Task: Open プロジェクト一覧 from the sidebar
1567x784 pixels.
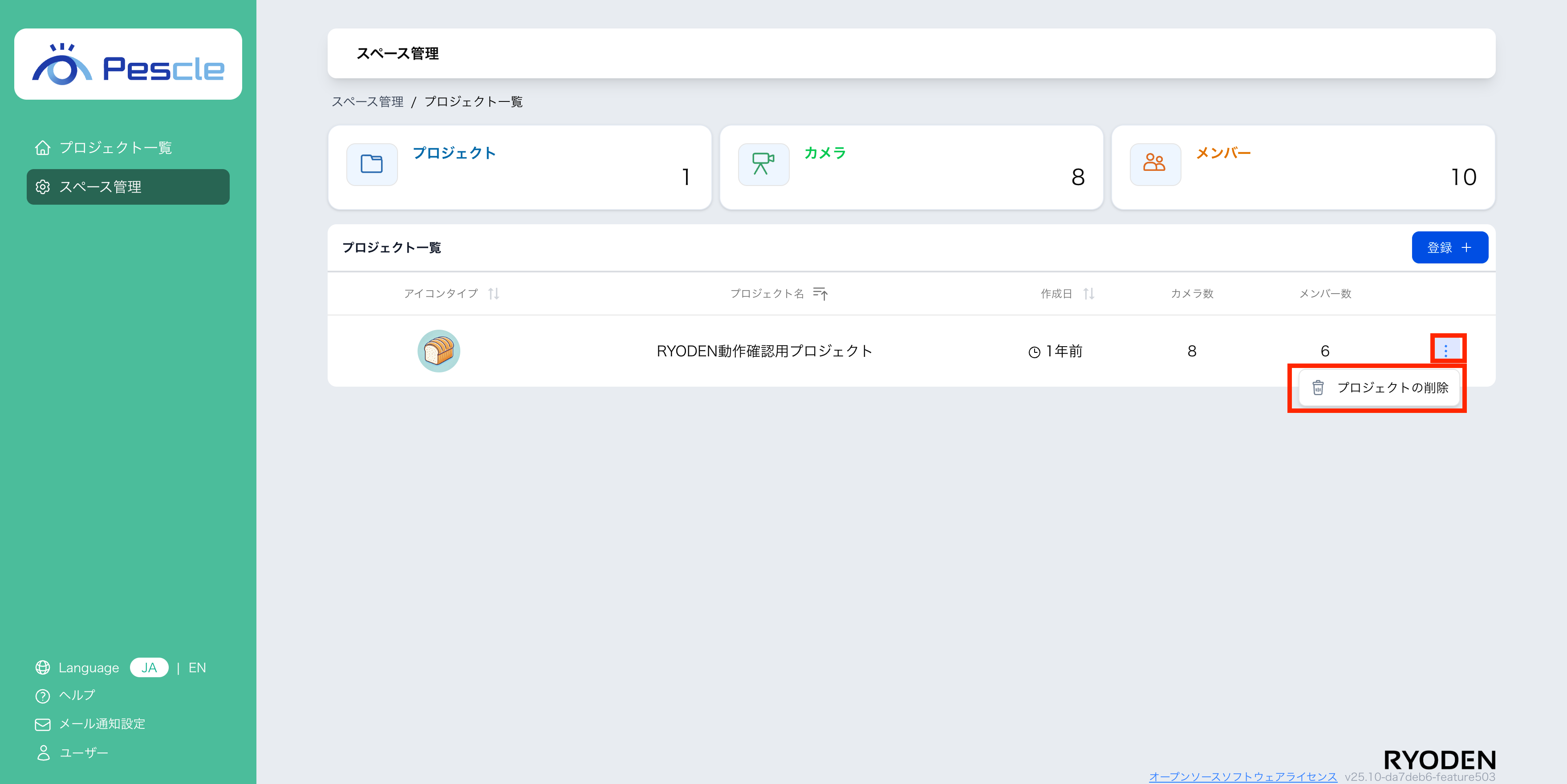Action: pyautogui.click(x=115, y=148)
